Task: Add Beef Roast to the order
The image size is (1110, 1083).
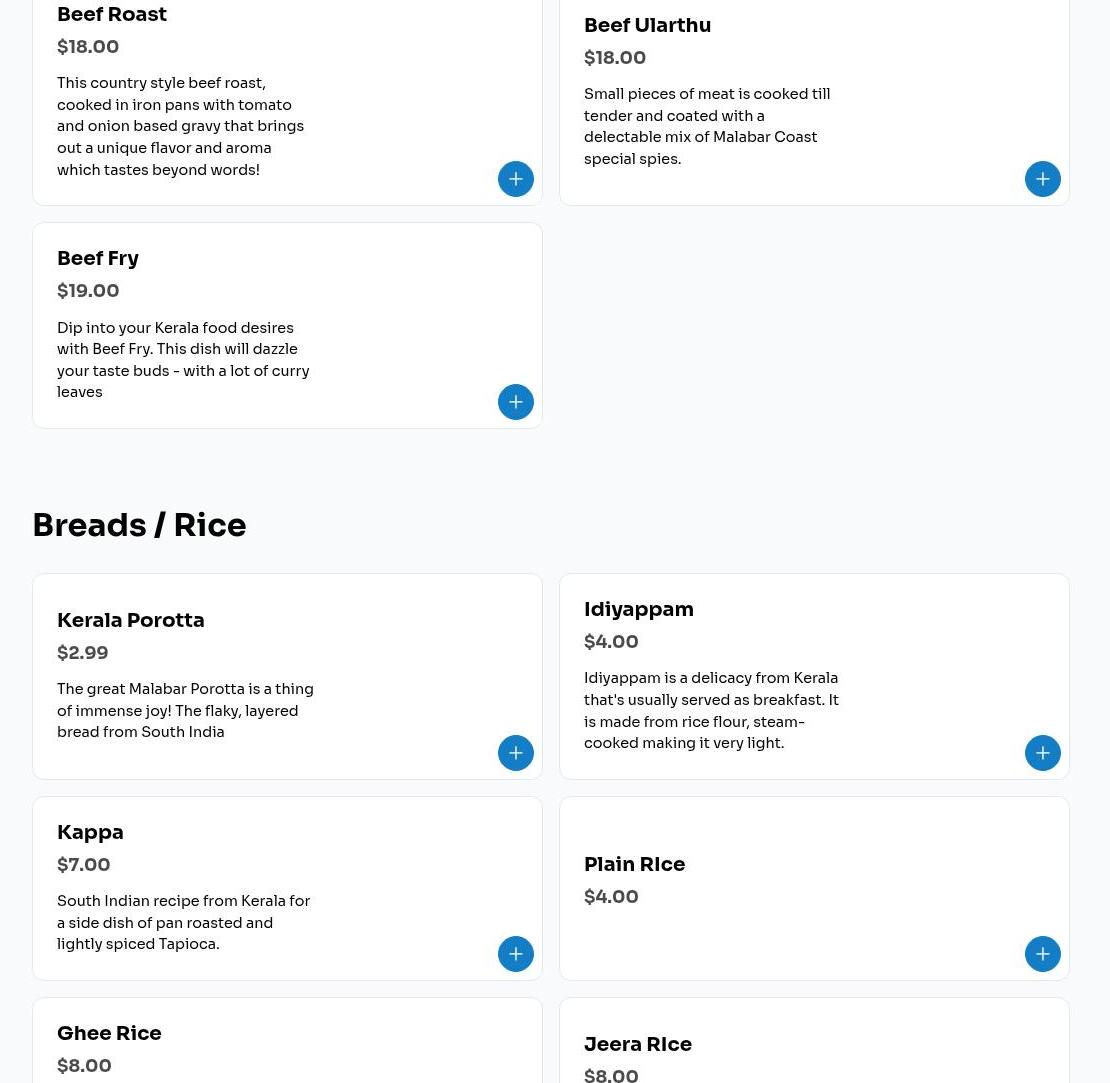Action: point(516,179)
